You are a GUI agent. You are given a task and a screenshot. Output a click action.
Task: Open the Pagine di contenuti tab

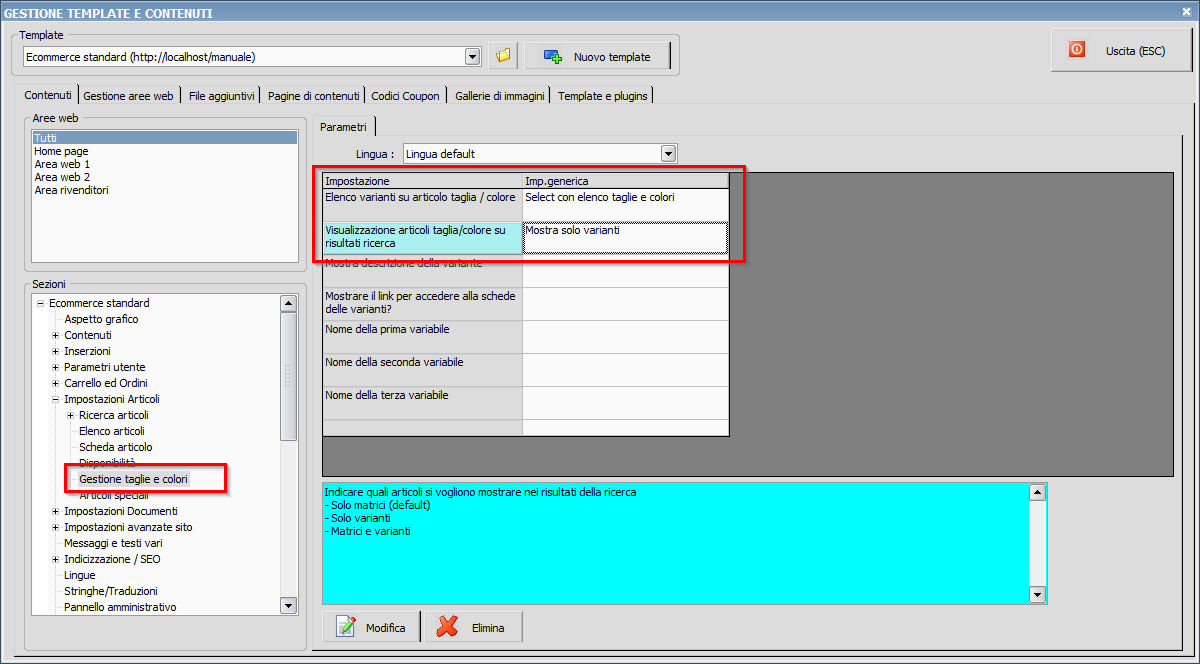313,96
